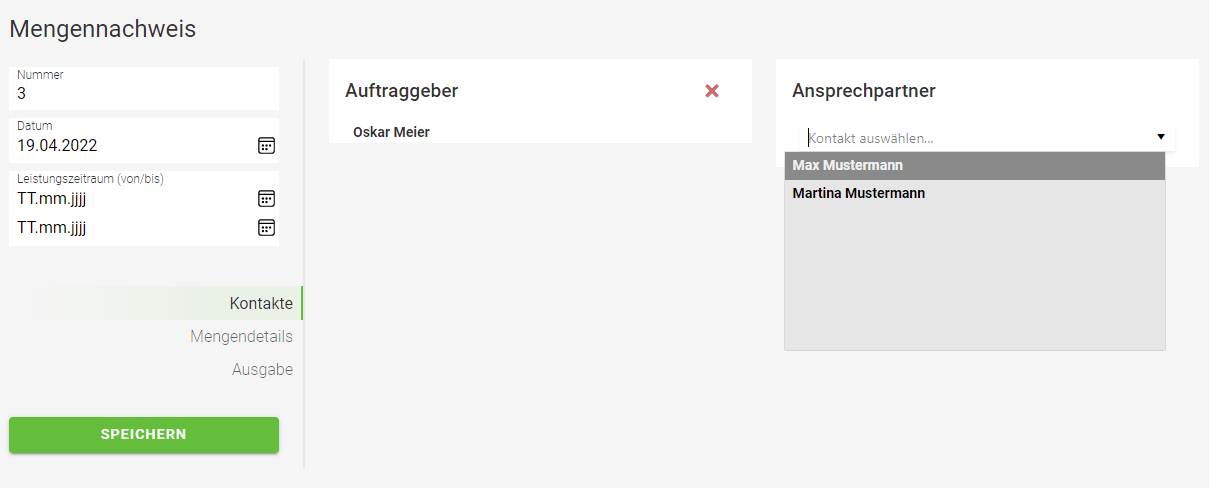Click the 'Kontakt auswählen...' search box
The image size is (1209, 488).
tap(970, 138)
